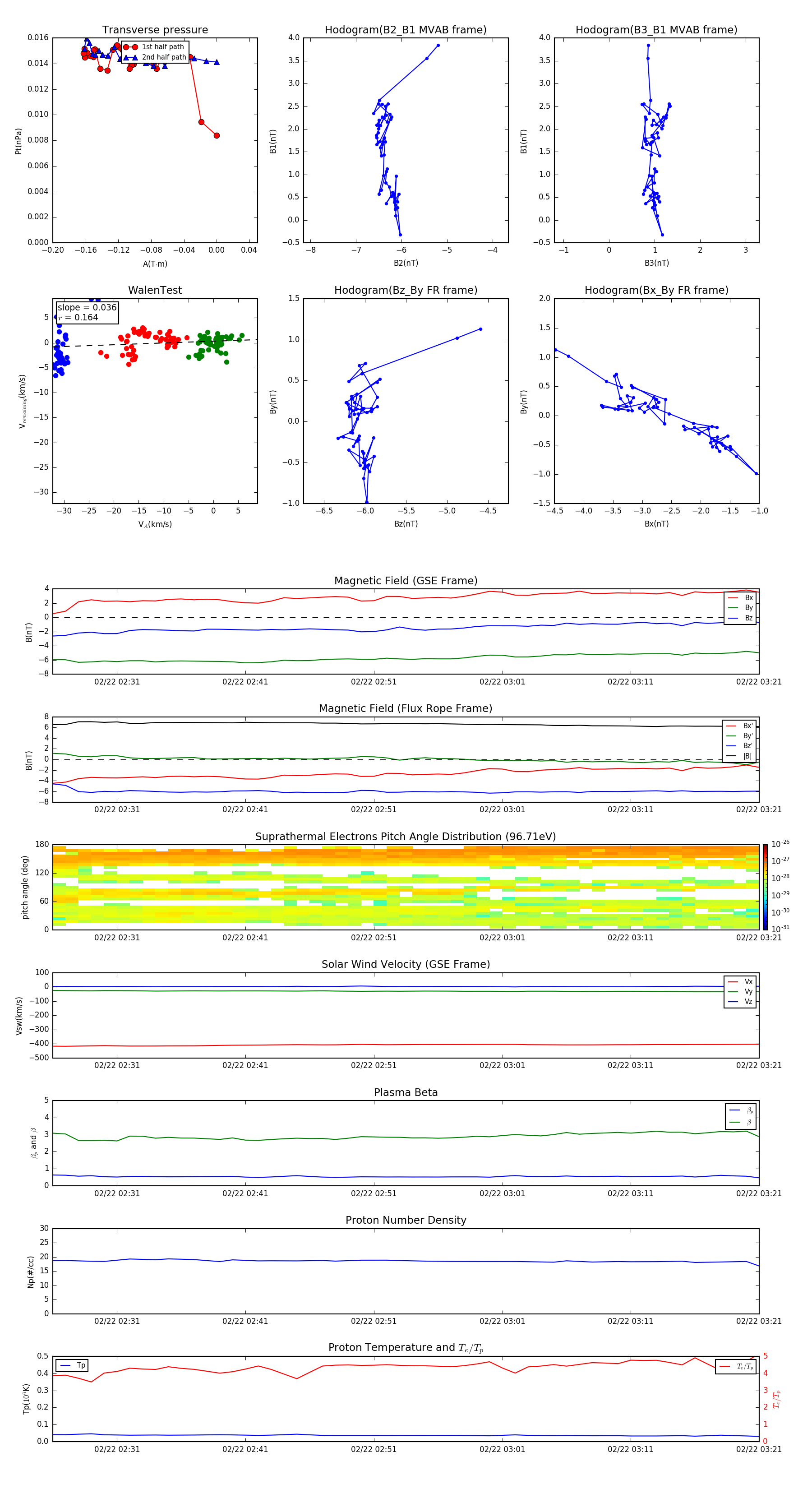Click the "Hodogram(B2_B1 MVAB frame)" title

pyautogui.click(x=406, y=29)
